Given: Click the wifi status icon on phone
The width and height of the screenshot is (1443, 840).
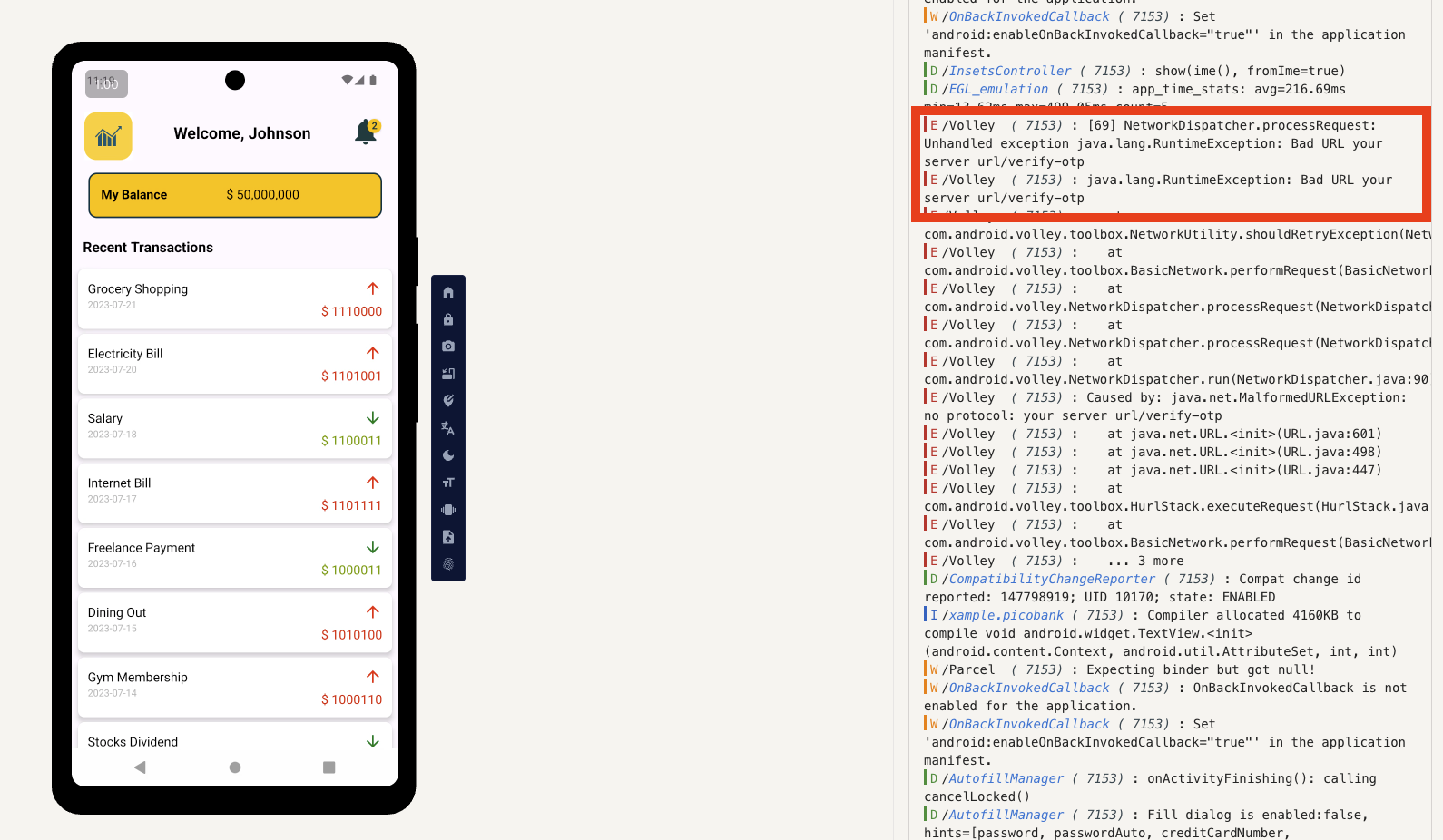Looking at the screenshot, I should 347,80.
